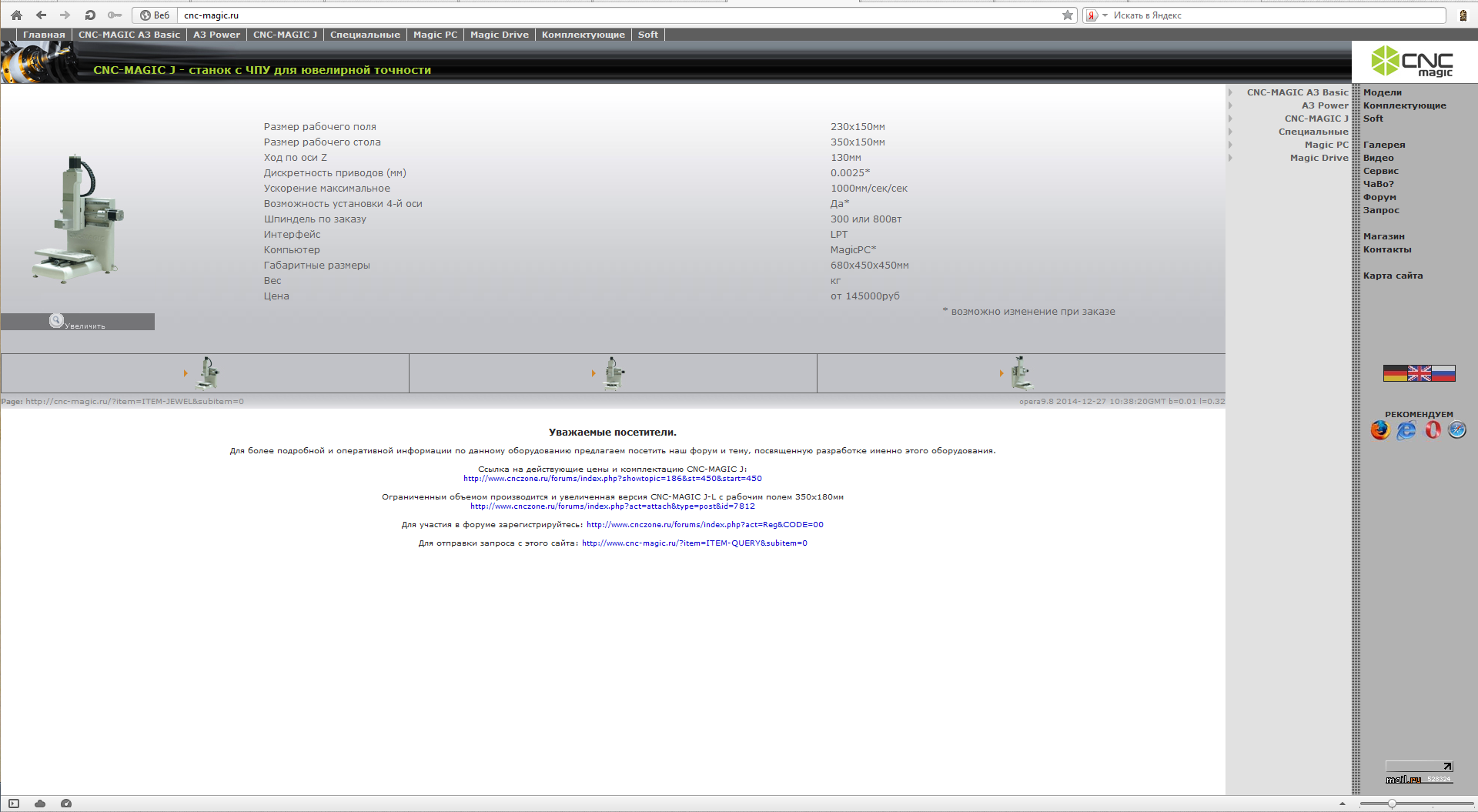Open the ЧаВо? link
The image size is (1478, 812).
coord(1379,184)
